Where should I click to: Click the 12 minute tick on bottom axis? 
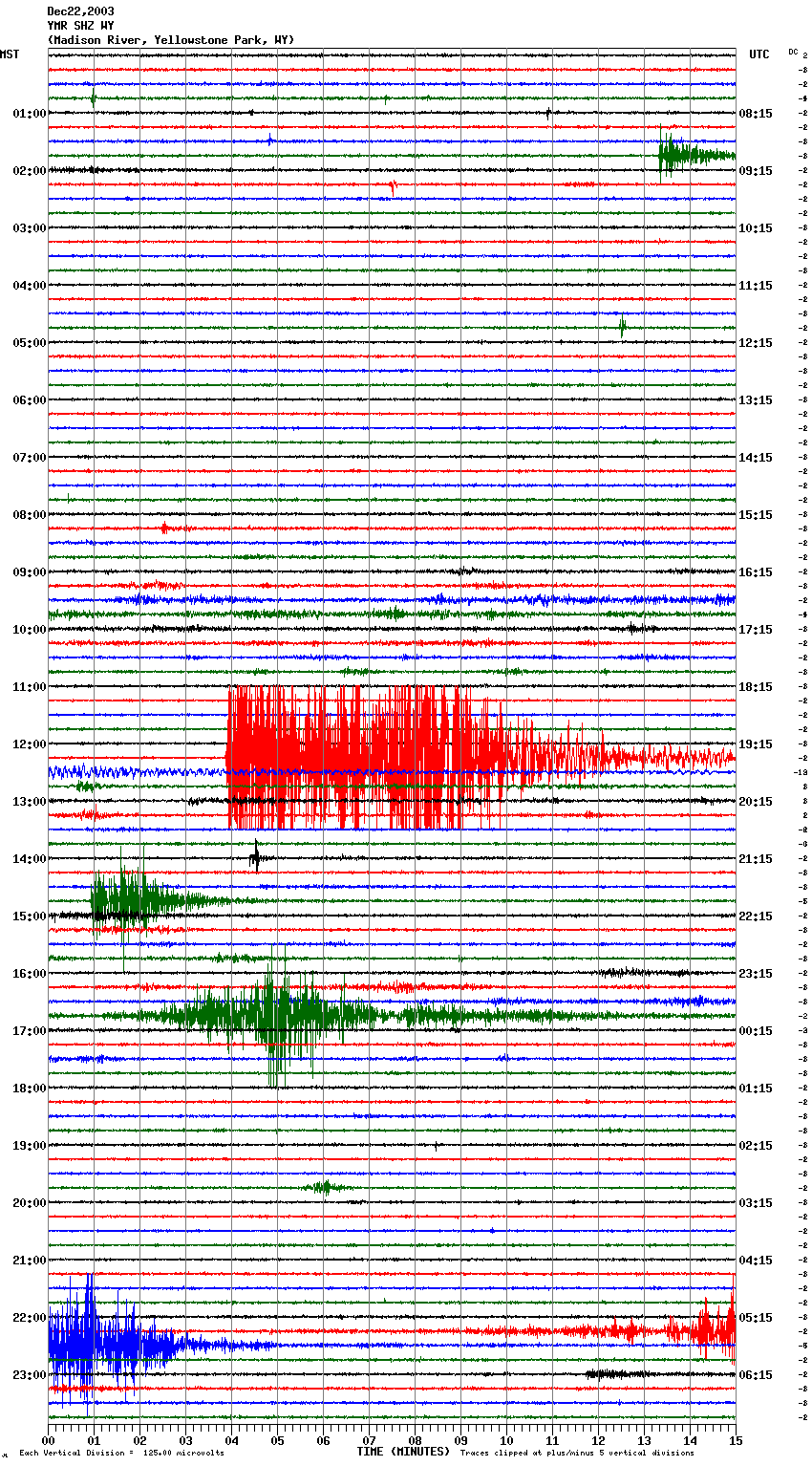[598, 1440]
